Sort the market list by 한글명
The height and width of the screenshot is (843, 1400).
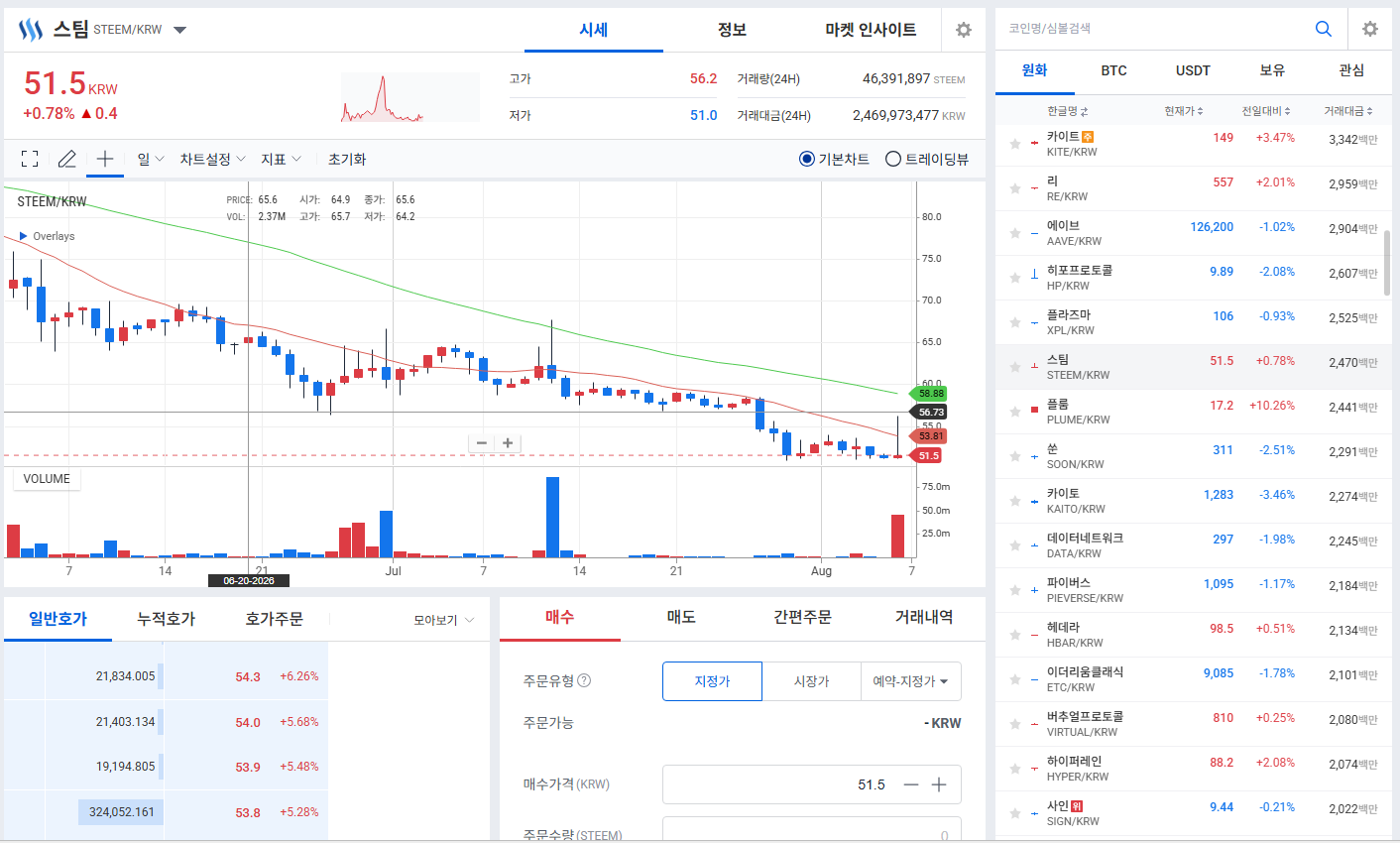(x=1068, y=111)
